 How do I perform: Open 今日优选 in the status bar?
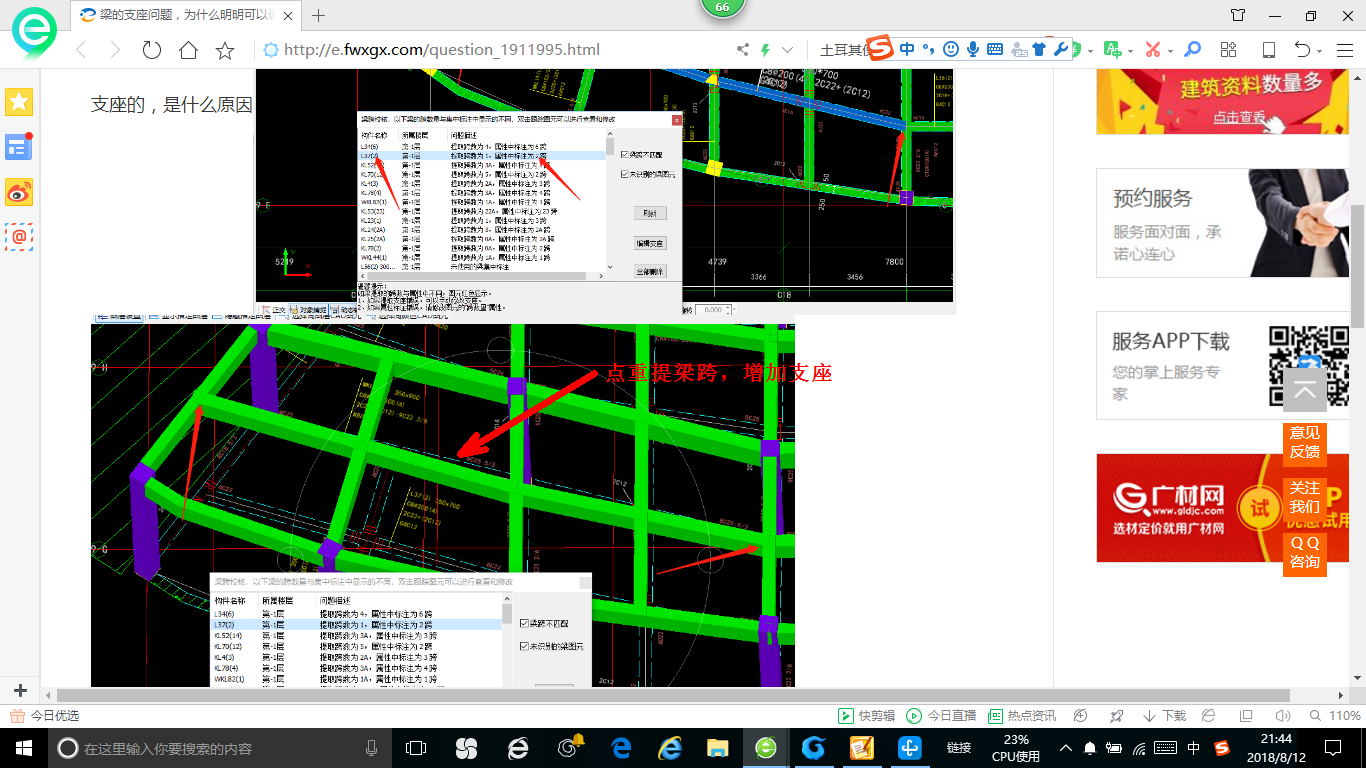tap(45, 716)
